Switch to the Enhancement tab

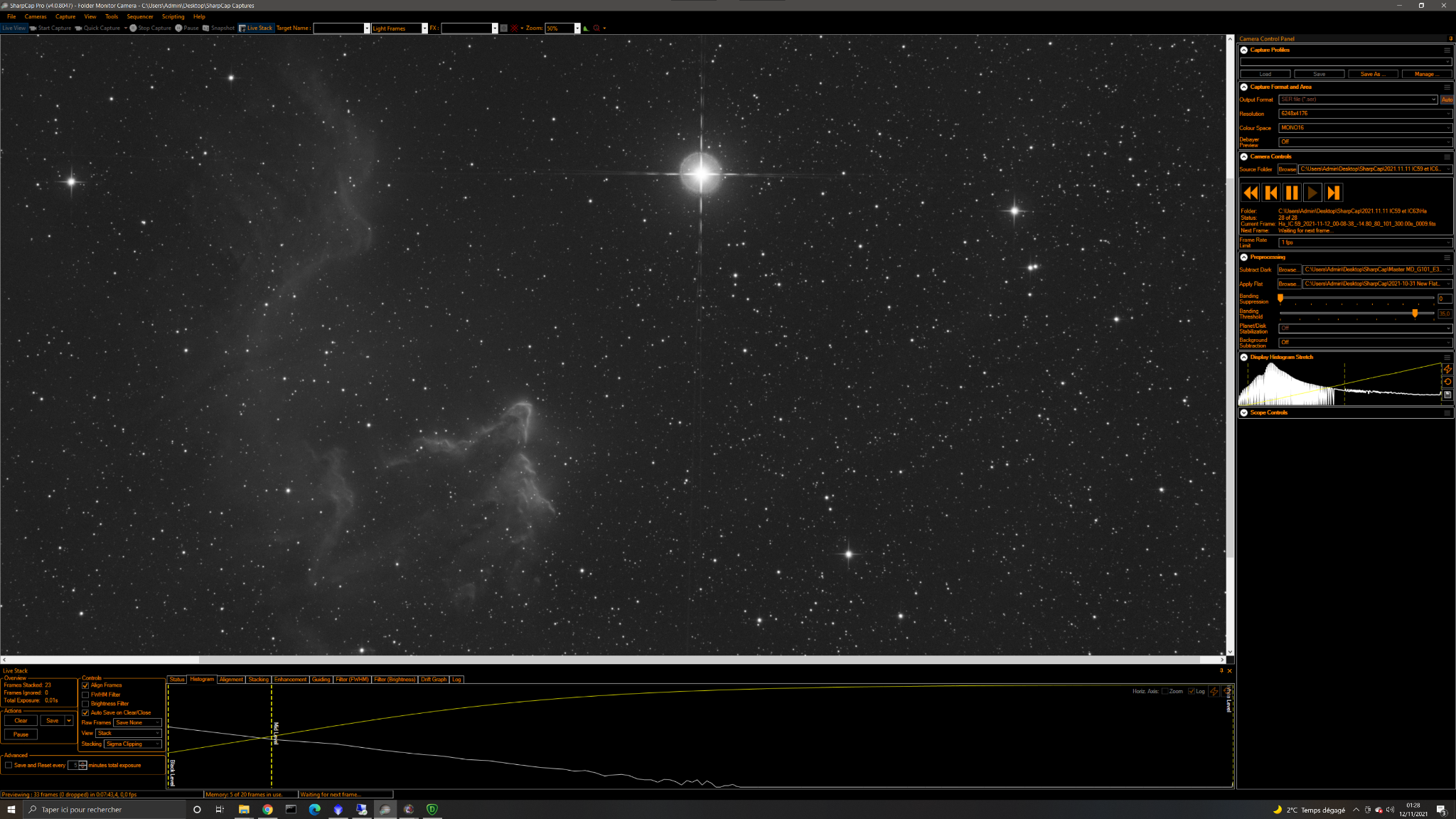(x=290, y=679)
